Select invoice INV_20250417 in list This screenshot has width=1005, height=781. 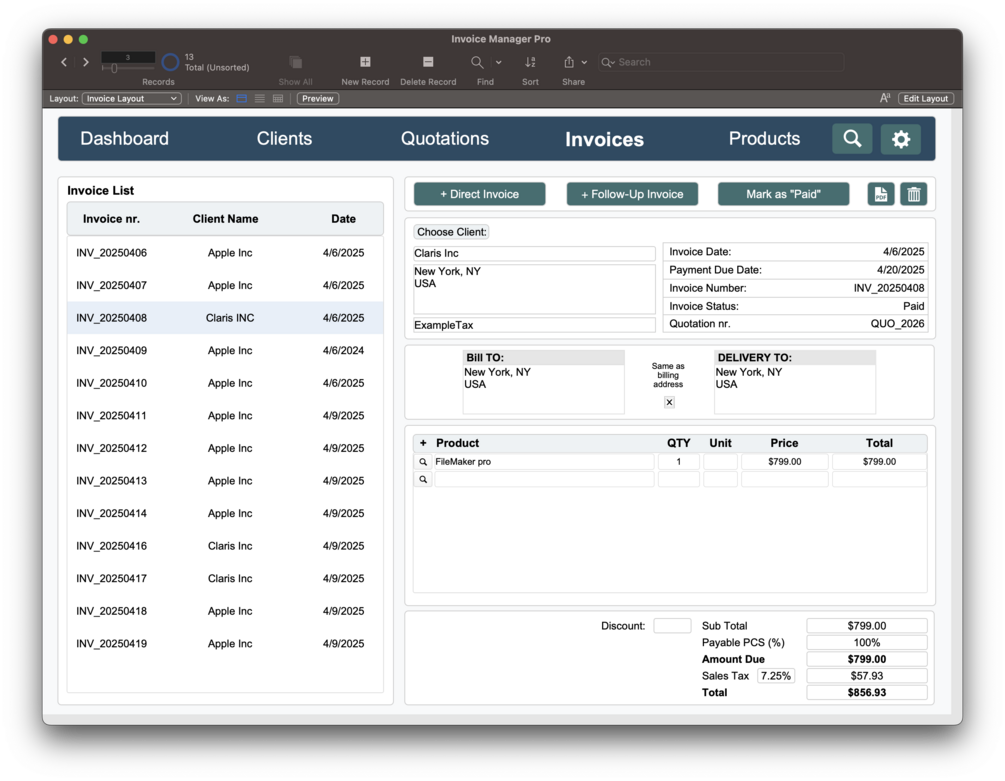coord(225,579)
